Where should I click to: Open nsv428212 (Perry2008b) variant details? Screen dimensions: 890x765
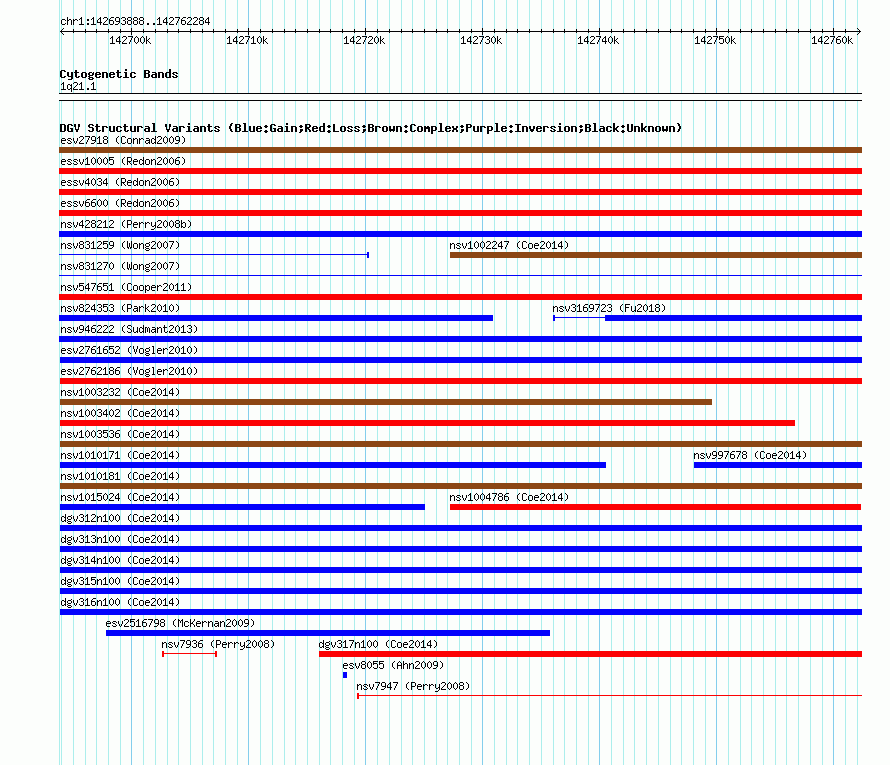[126, 224]
